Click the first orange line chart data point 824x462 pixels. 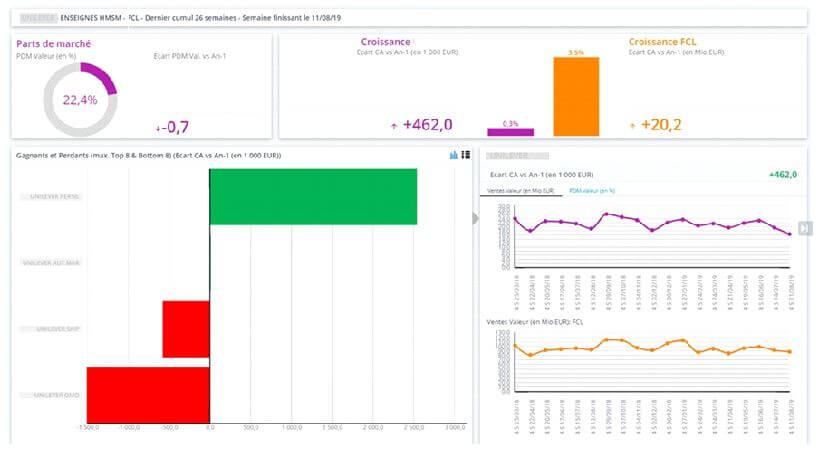tap(515, 346)
